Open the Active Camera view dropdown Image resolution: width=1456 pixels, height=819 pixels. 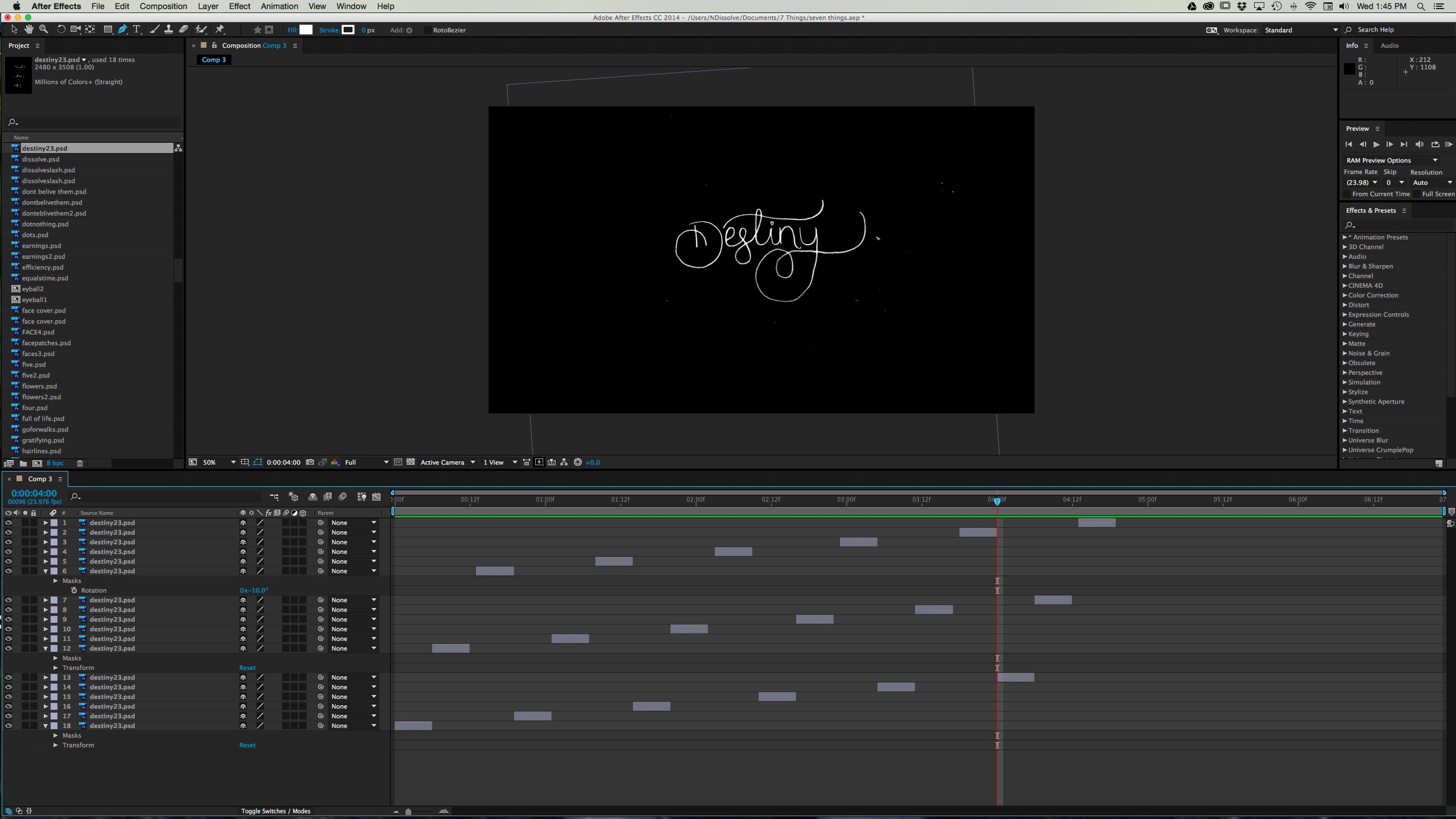[x=447, y=462]
